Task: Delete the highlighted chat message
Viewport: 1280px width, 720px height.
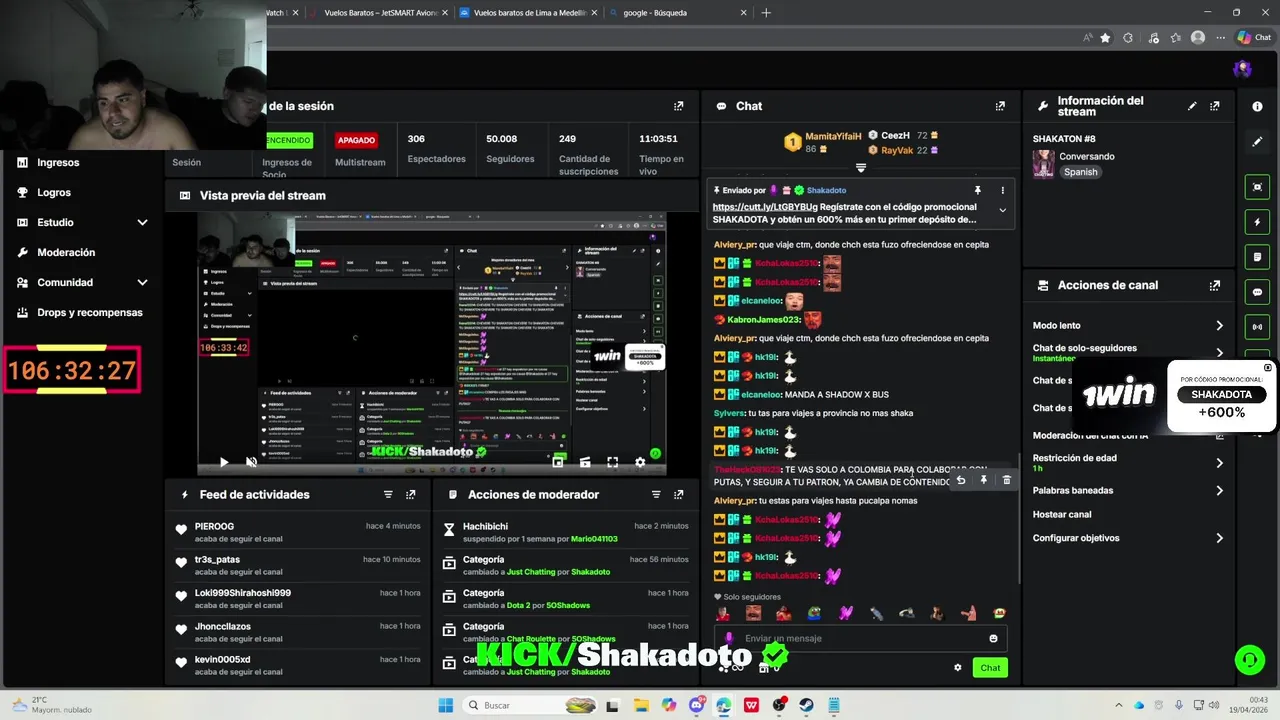Action: click(x=1006, y=481)
